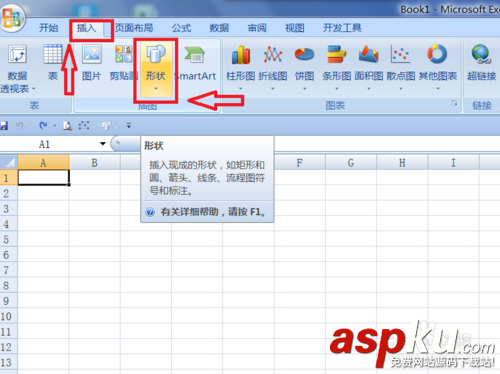Switch to the 页面布局 (Page Layout) tab
This screenshot has height=374, width=500.
(x=134, y=28)
